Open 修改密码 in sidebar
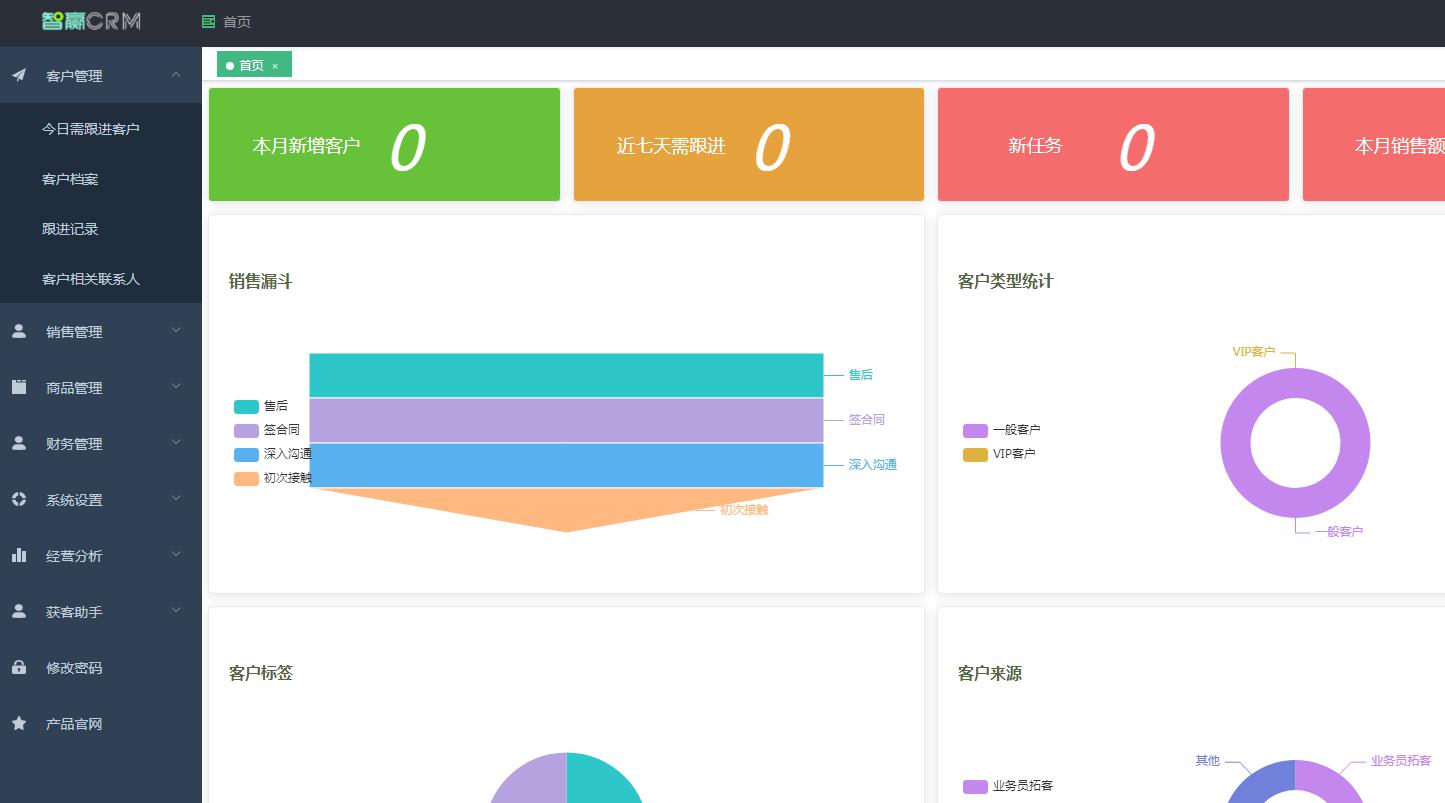1445x803 pixels. tap(101, 667)
